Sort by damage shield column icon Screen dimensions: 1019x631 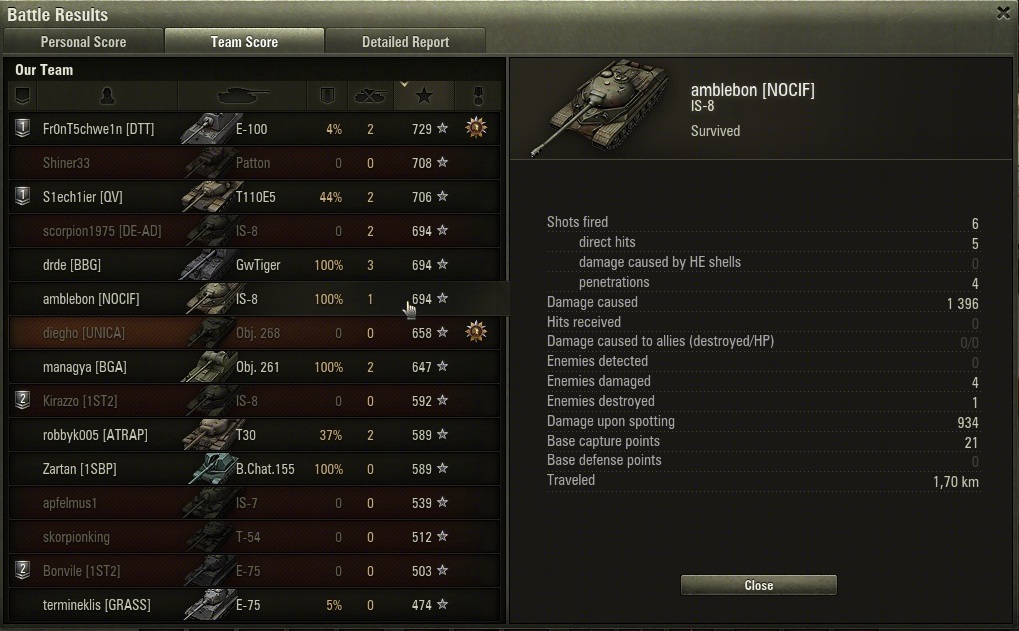pyautogui.click(x=328, y=96)
